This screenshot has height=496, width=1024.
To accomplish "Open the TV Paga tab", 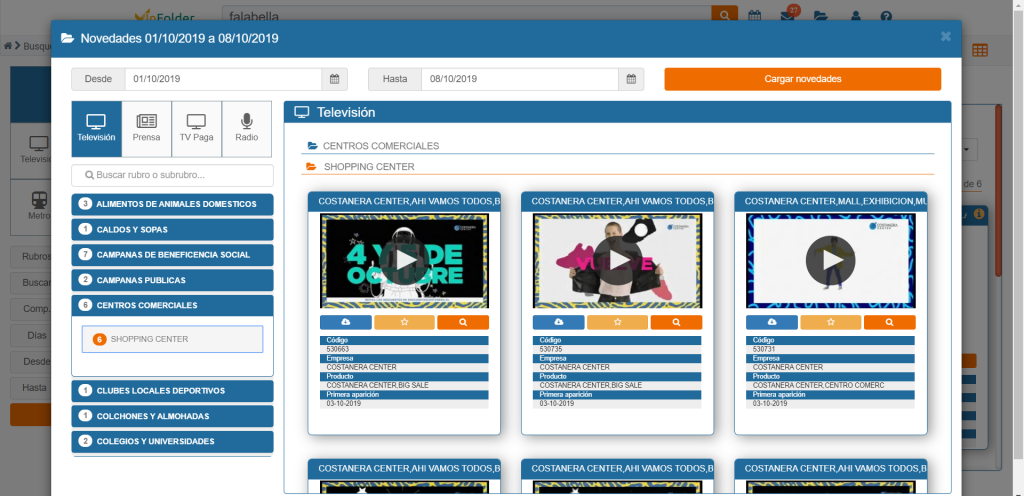I will point(197,129).
